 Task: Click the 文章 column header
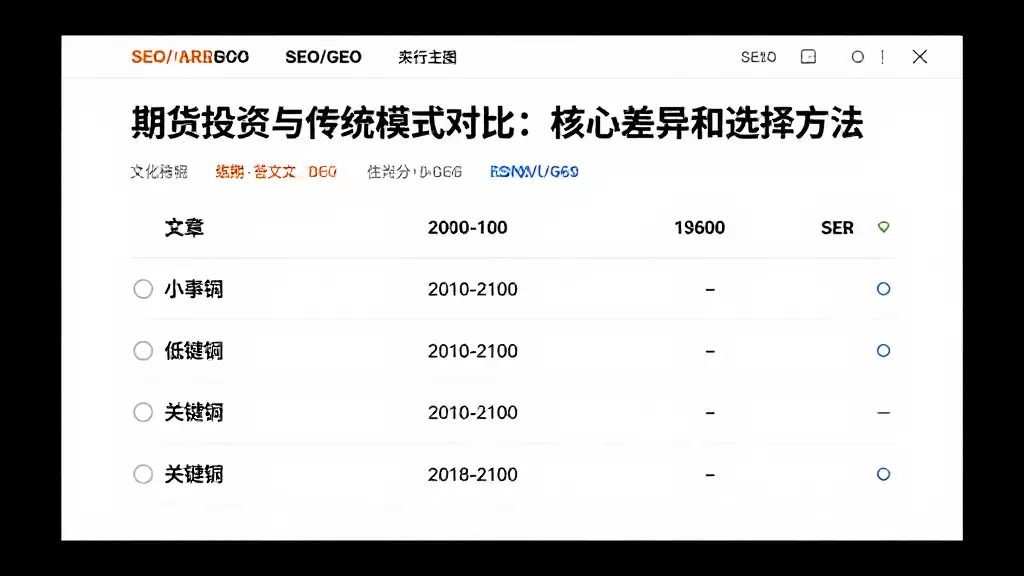pyautogui.click(x=184, y=228)
